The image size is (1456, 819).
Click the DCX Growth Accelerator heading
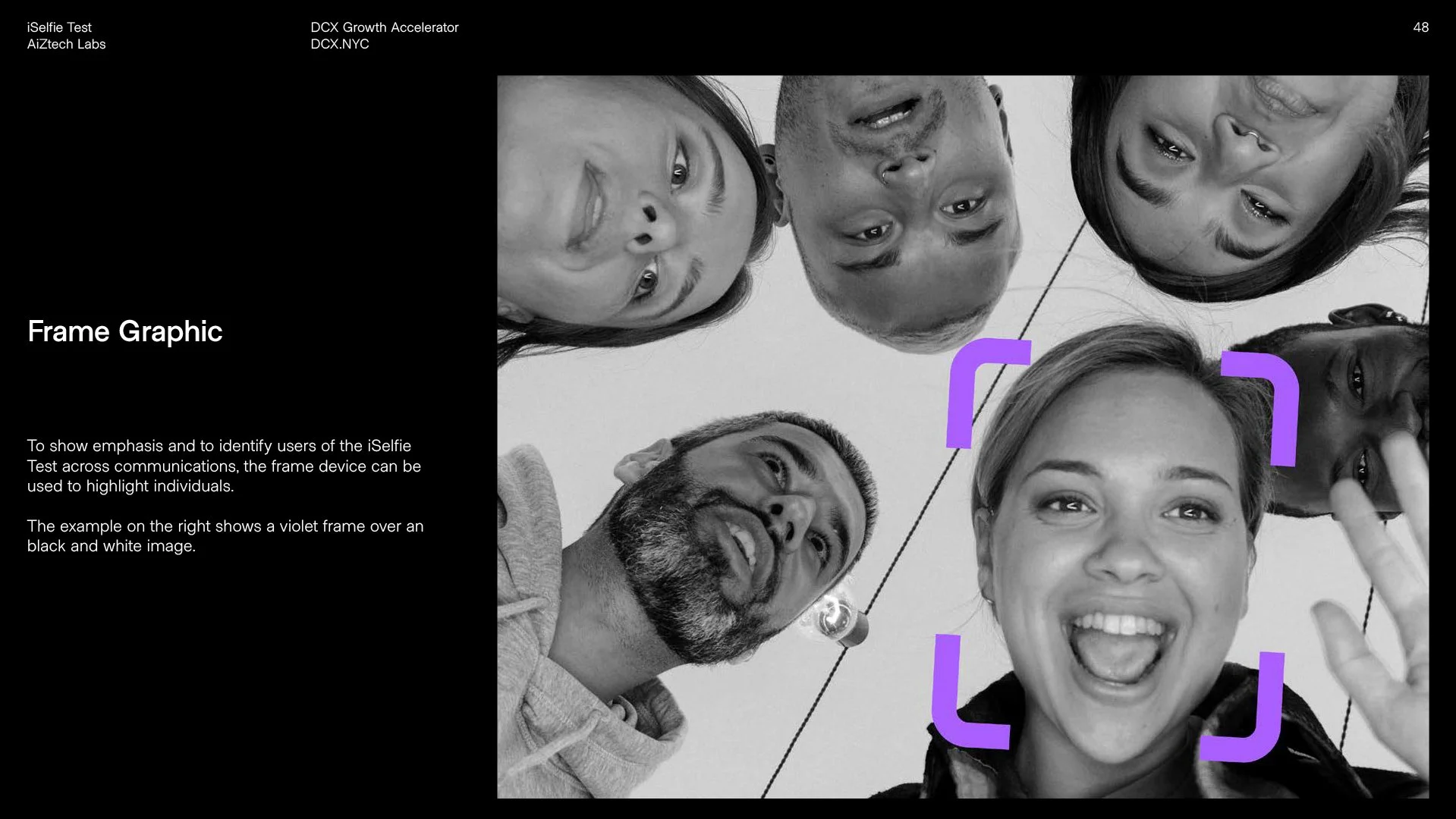click(385, 27)
